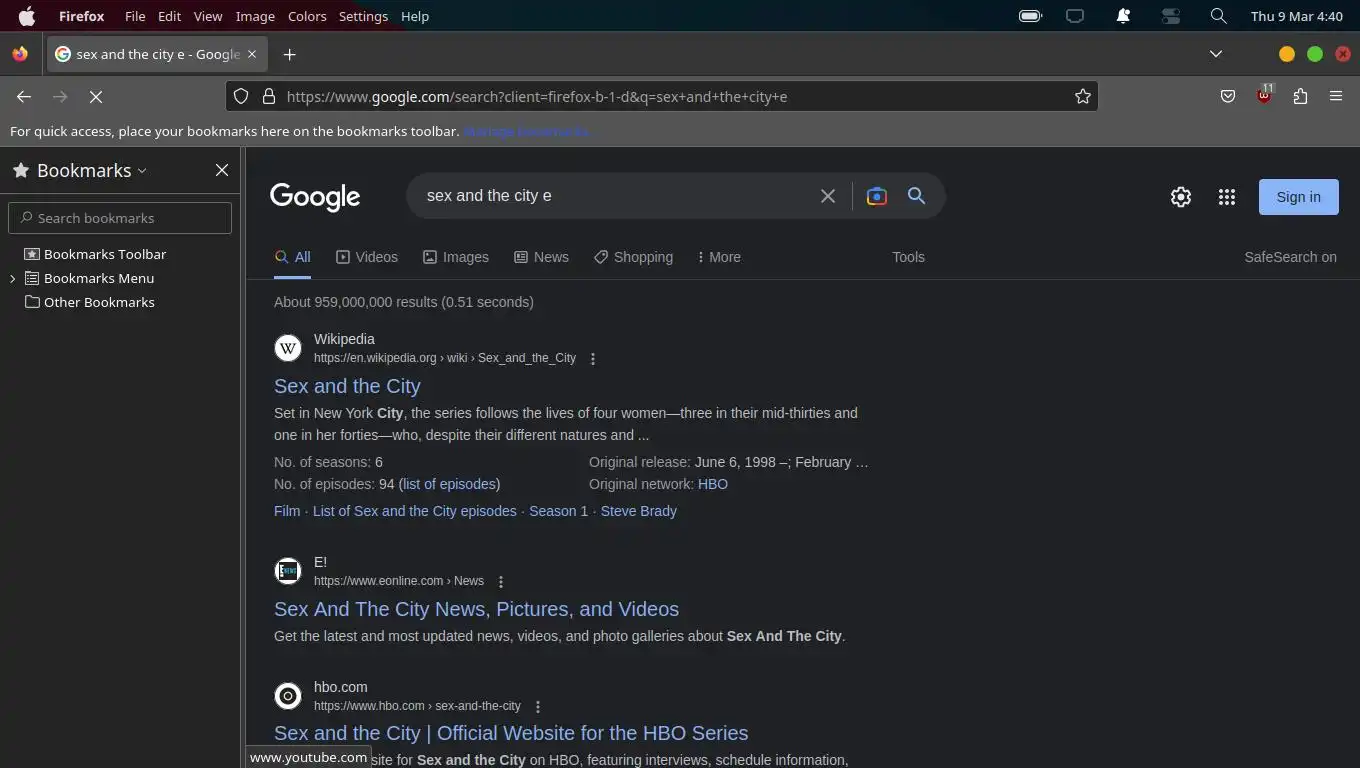Open Sex and the City Wikipedia link
The height and width of the screenshot is (768, 1360).
[347, 386]
